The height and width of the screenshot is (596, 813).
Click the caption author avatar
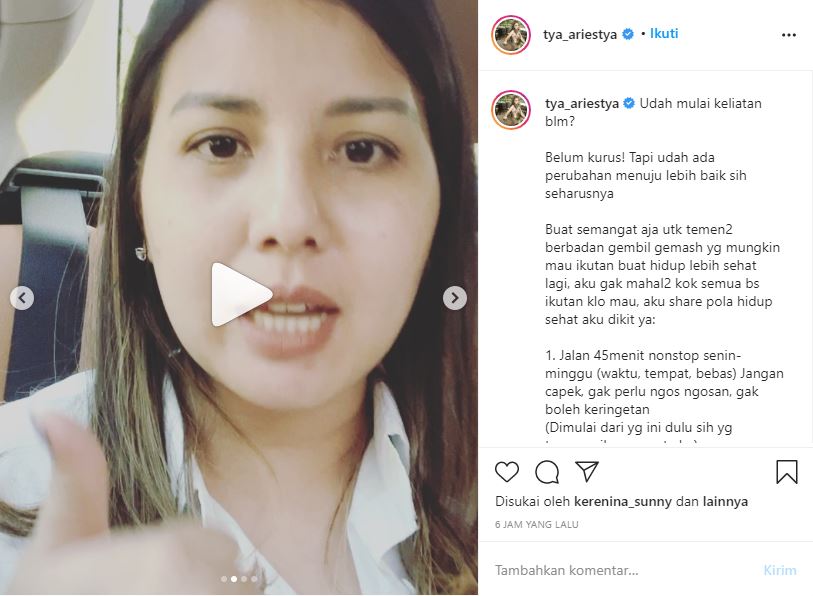(511, 109)
